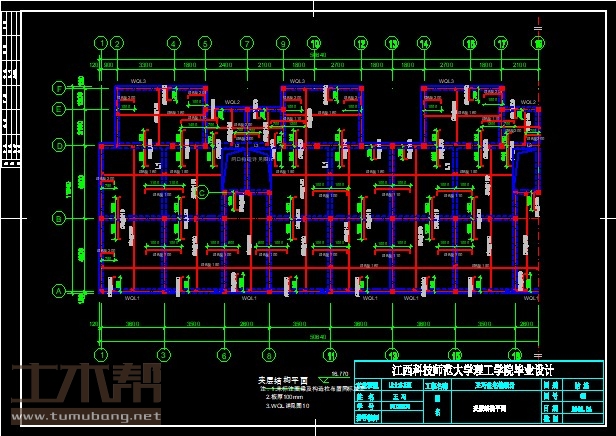The image size is (616, 436).
Task: Click grid axis bubble 2 at top
Action: pos(117,43)
